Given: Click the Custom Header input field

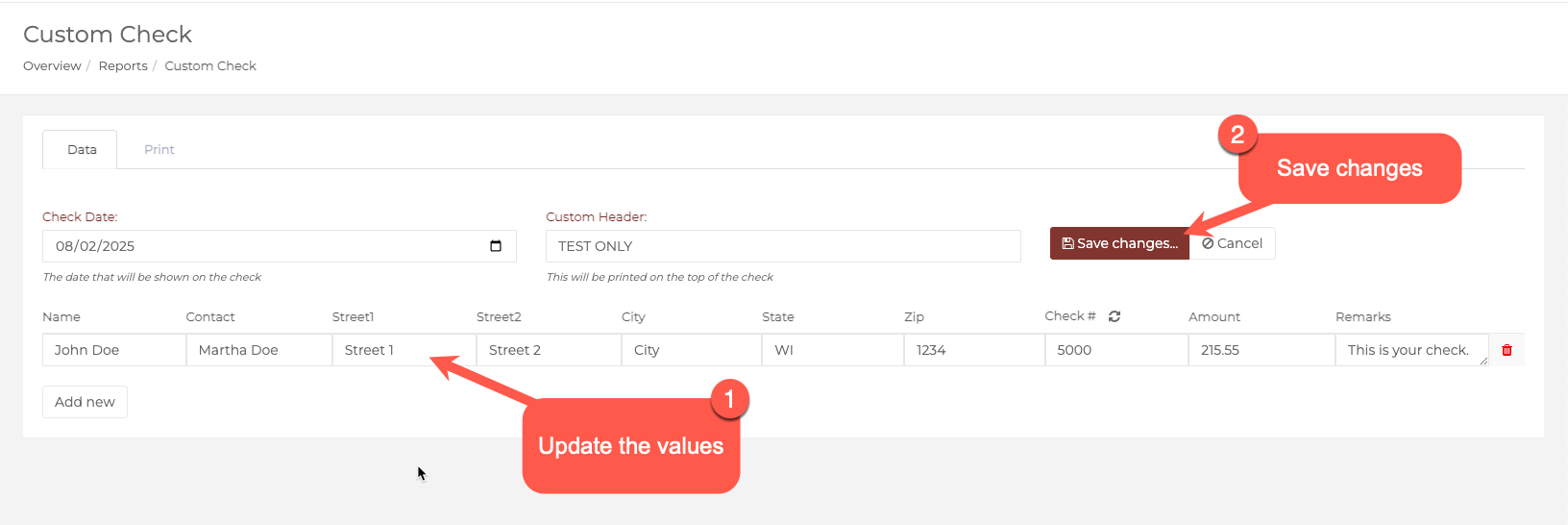Looking at the screenshot, I should pos(783,246).
